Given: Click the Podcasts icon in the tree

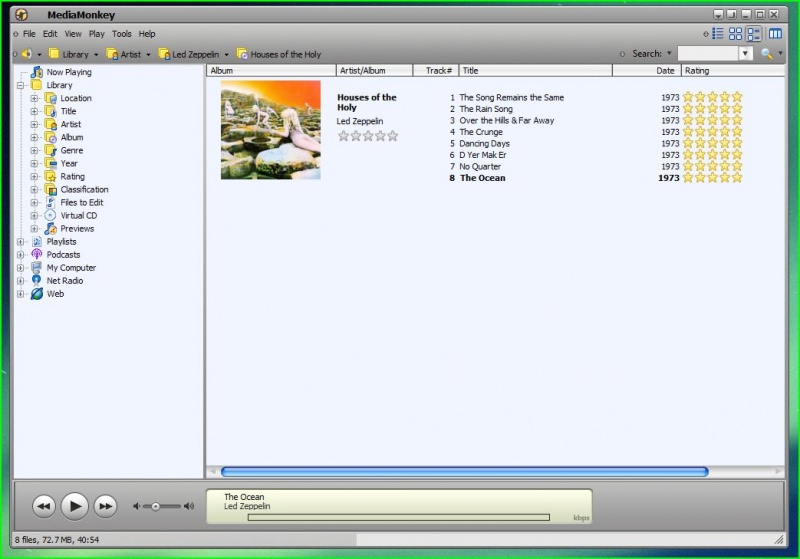Looking at the screenshot, I should coord(37,255).
